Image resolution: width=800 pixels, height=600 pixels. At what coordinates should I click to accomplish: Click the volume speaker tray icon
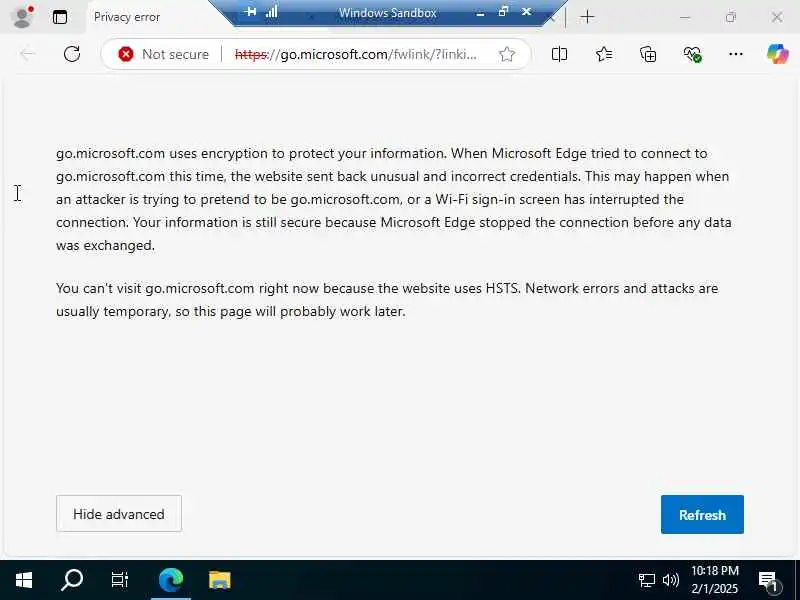click(670, 580)
